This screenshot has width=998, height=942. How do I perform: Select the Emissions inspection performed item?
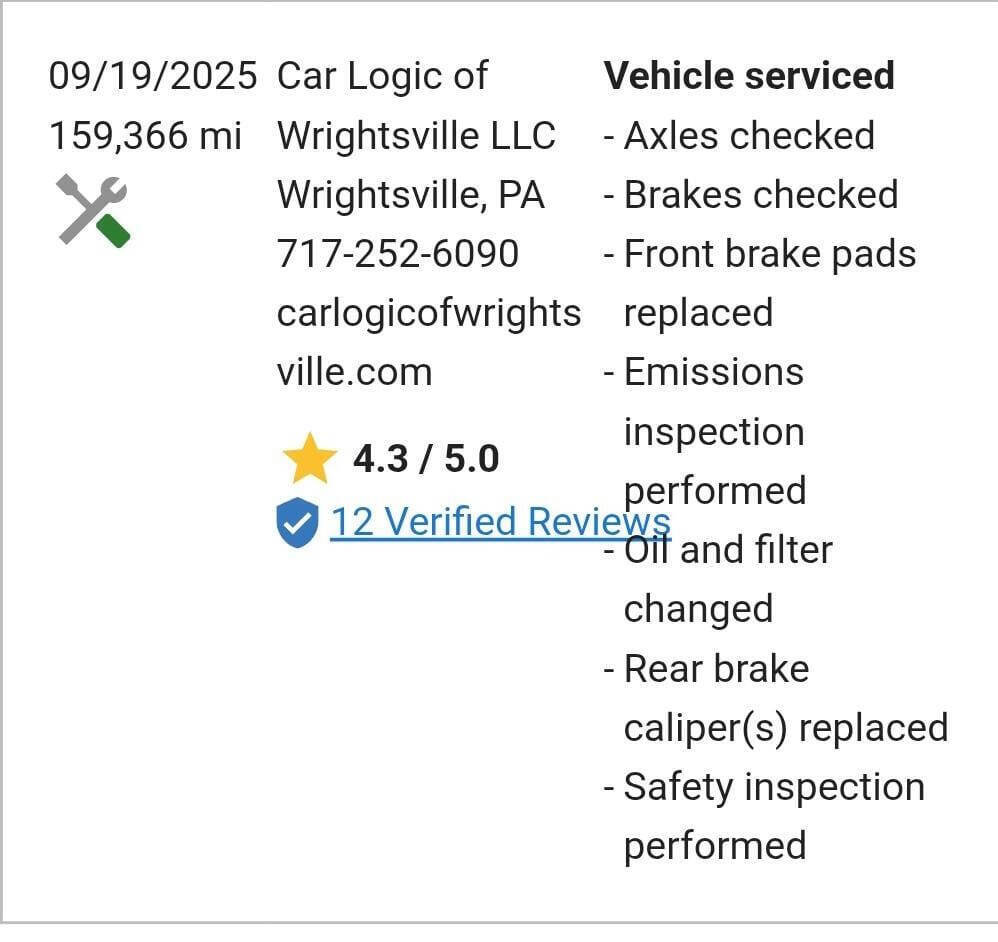pos(713,431)
